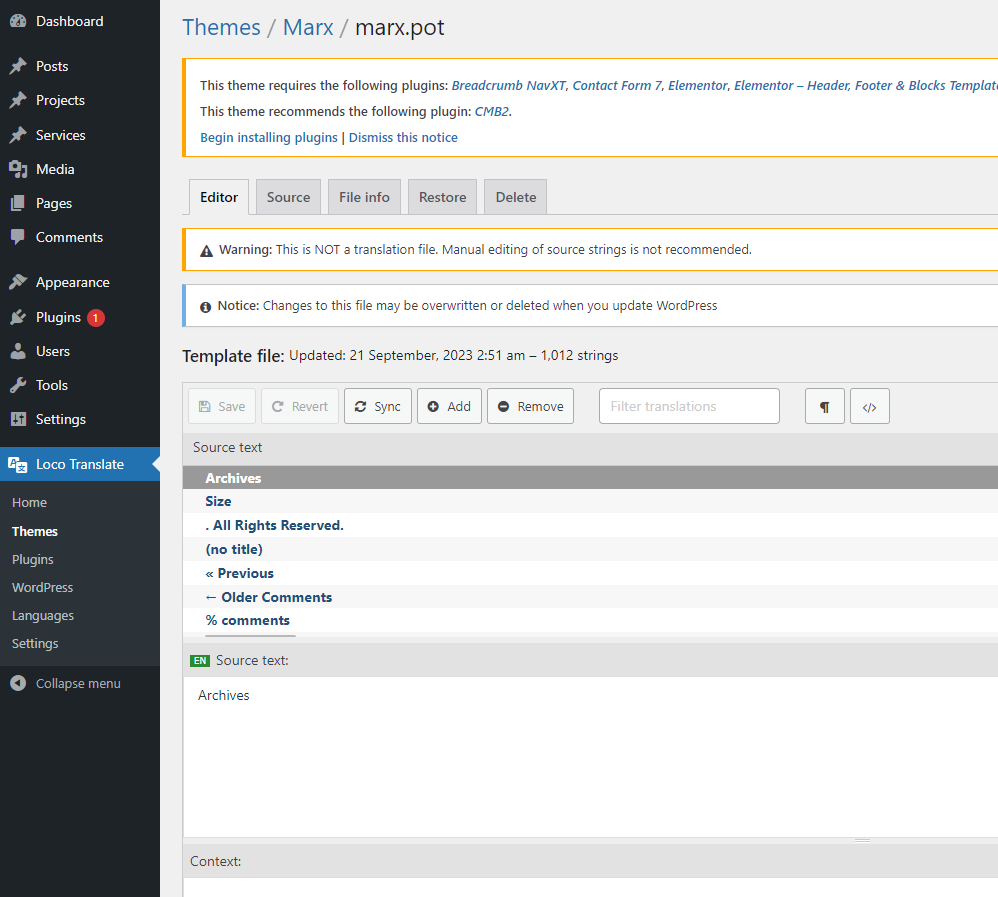This screenshot has height=897, width=998.
Task: Open the Tools menu item
Action: click(51, 385)
